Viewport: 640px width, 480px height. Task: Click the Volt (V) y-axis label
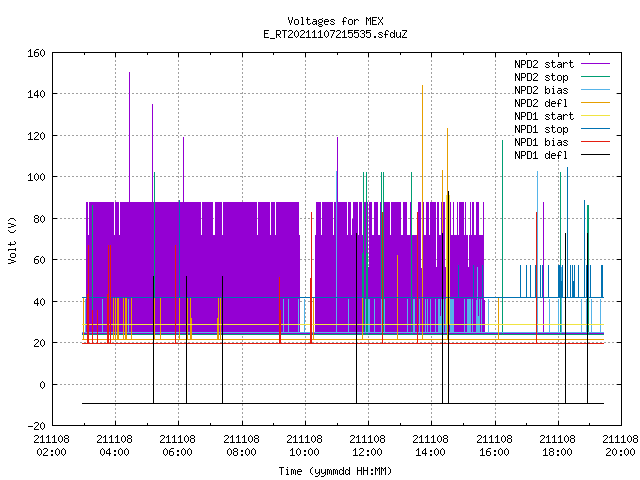pyautogui.click(x=13, y=240)
